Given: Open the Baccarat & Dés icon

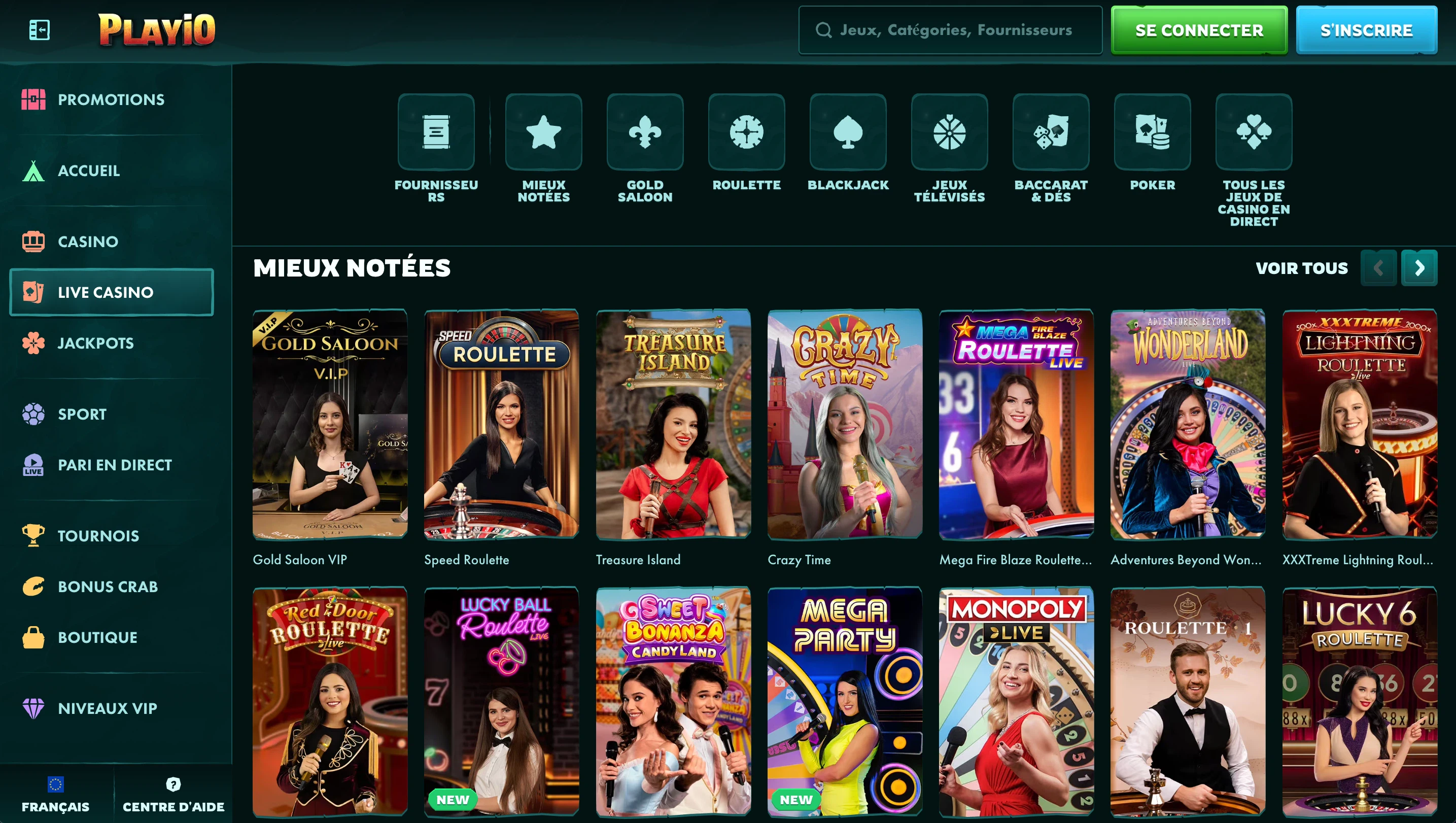Looking at the screenshot, I should pos(1051,132).
